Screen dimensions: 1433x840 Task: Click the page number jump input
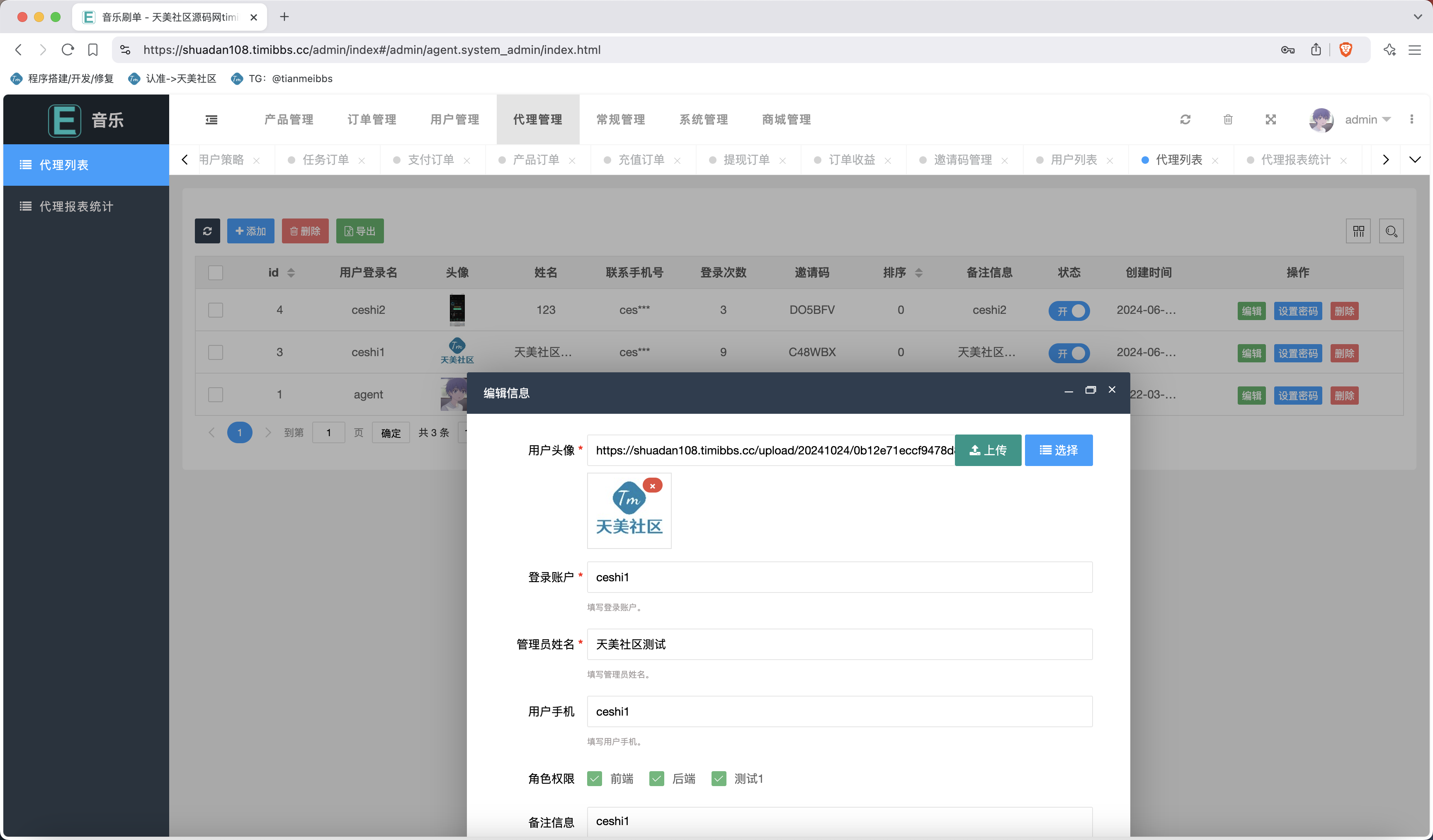(x=329, y=433)
